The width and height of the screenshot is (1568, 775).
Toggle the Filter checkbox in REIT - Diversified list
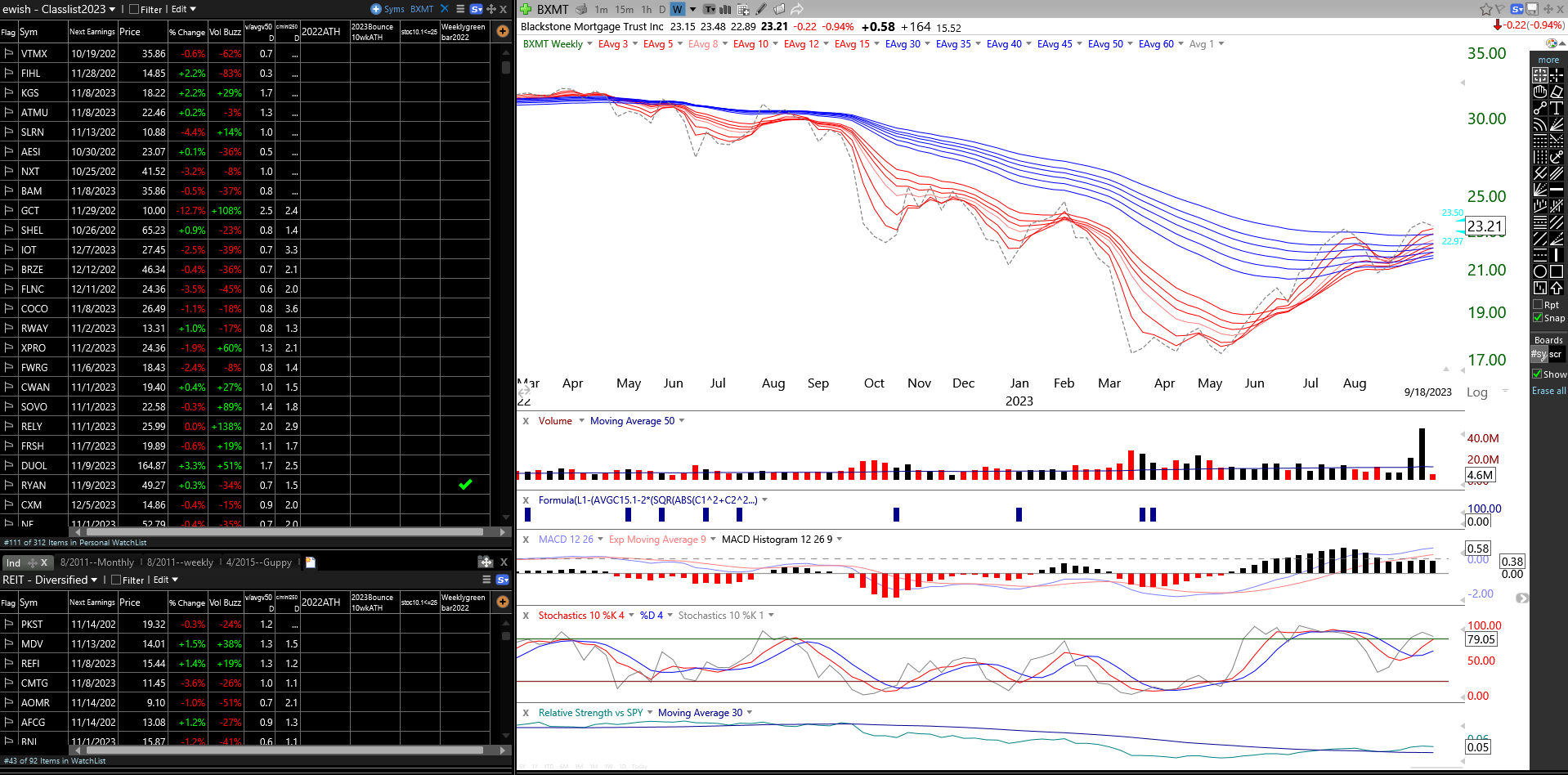(x=116, y=580)
